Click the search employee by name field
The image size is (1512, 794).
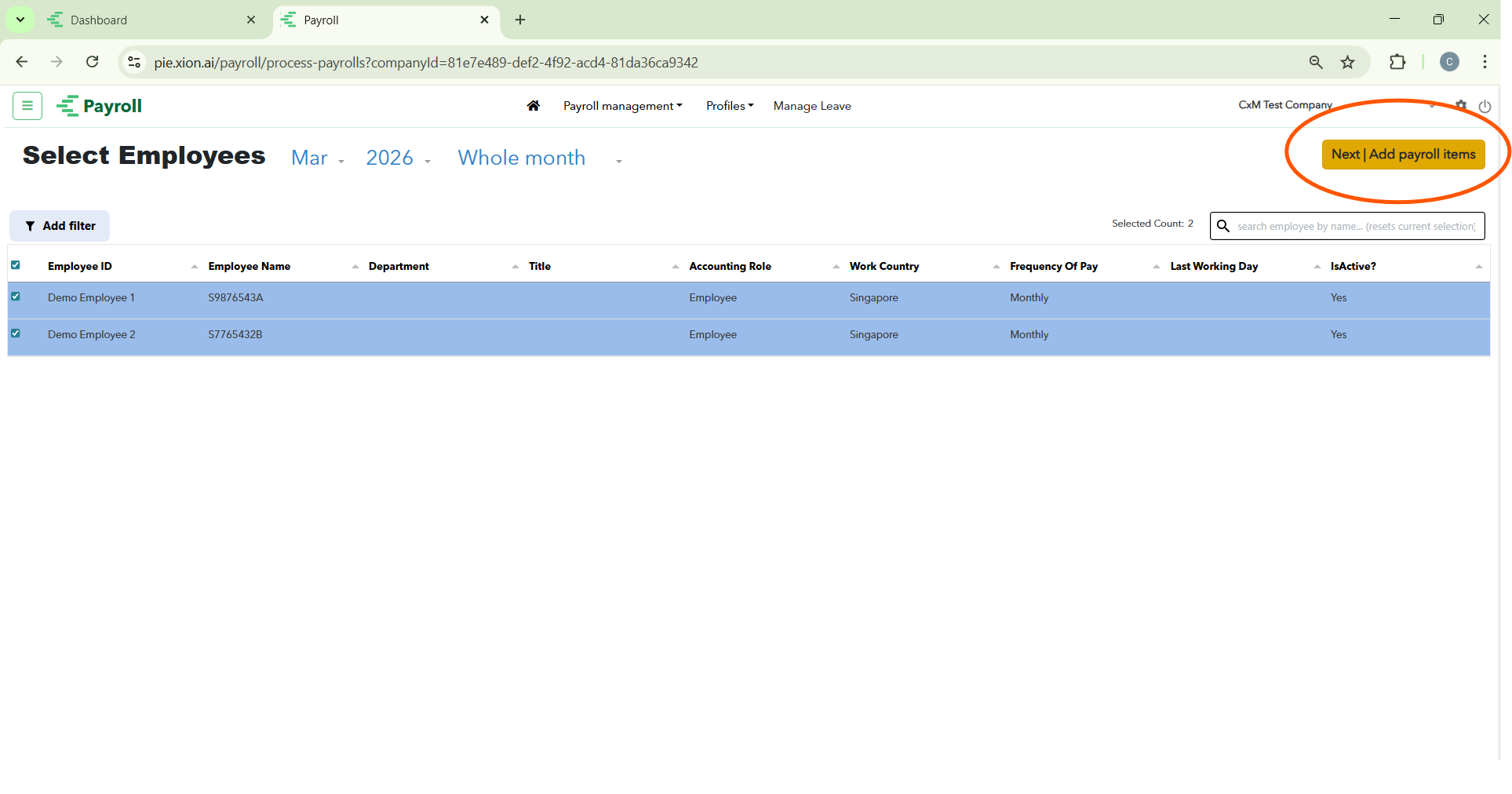click(1355, 226)
